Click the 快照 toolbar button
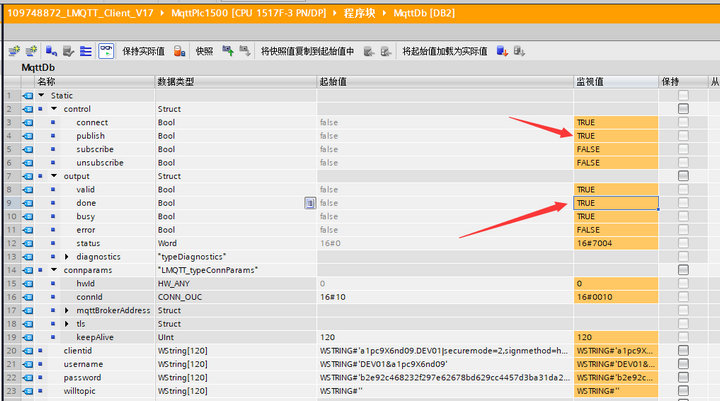Viewport: 720px width, 401px height. click(x=204, y=50)
